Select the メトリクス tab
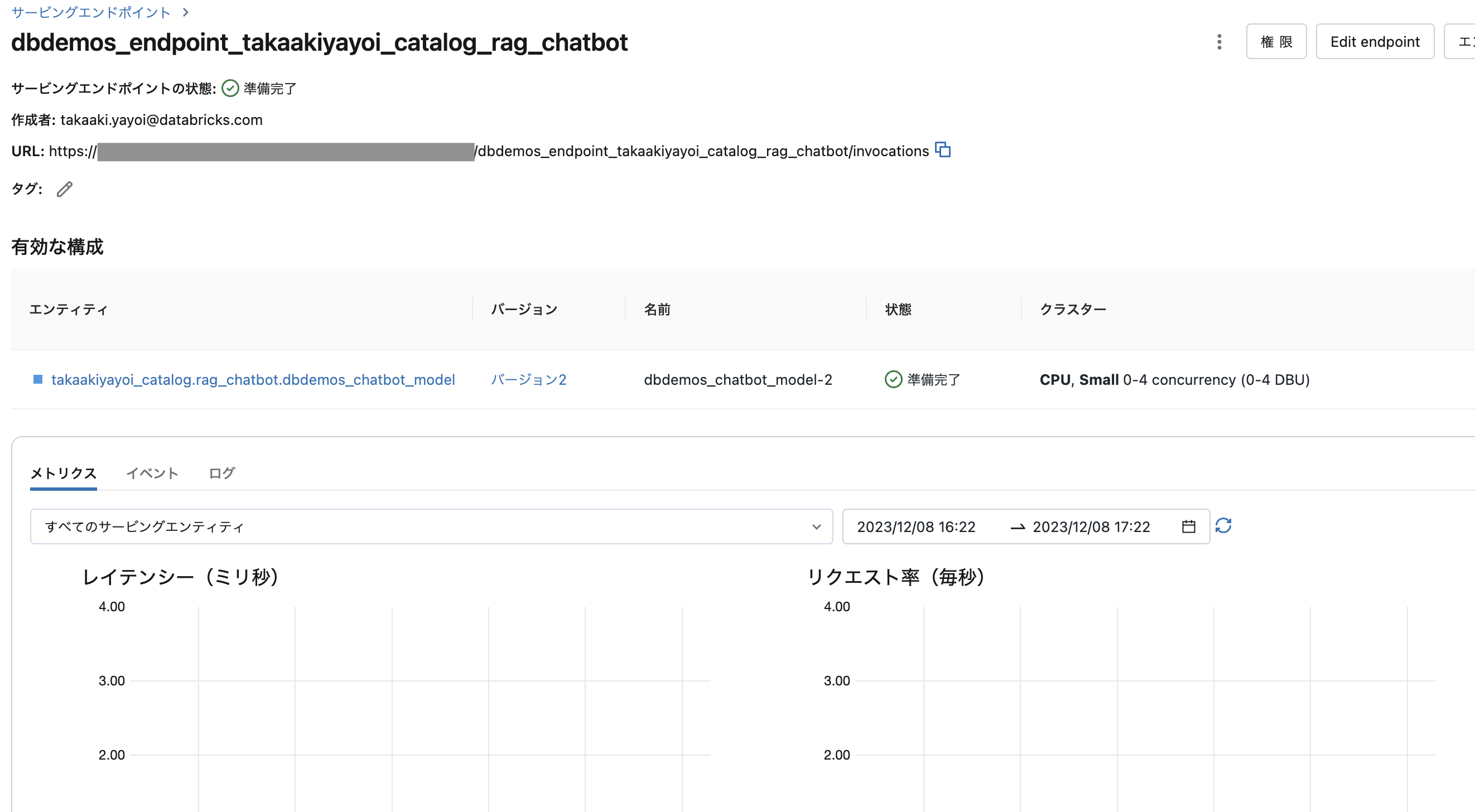Screen dimensions: 1475x812 pyautogui.click(x=63, y=473)
